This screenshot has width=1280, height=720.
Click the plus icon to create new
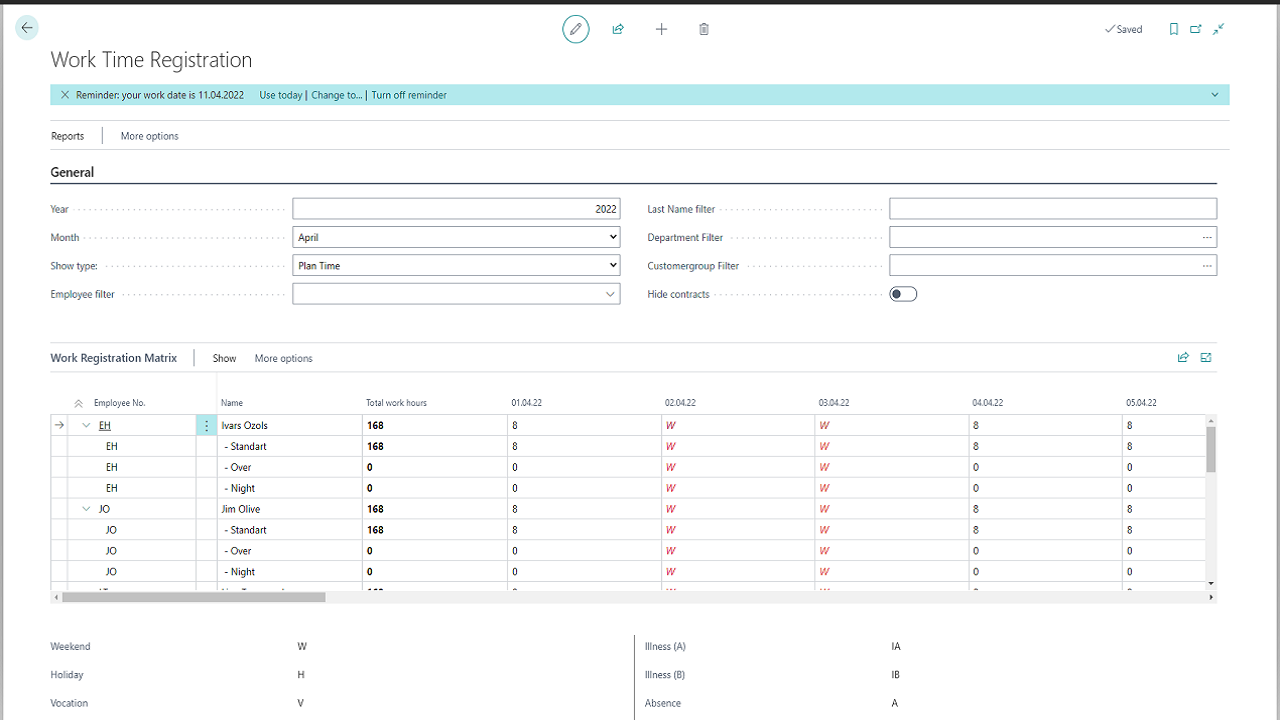click(661, 29)
